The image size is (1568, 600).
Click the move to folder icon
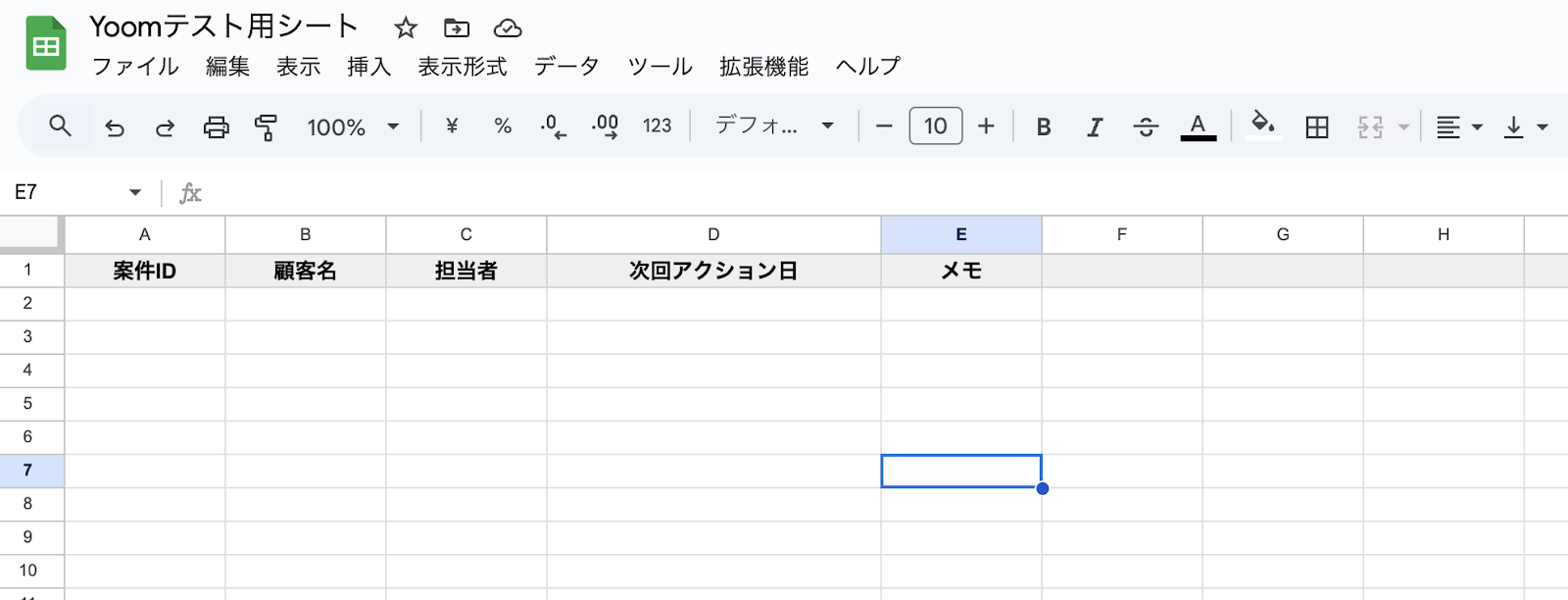click(457, 27)
